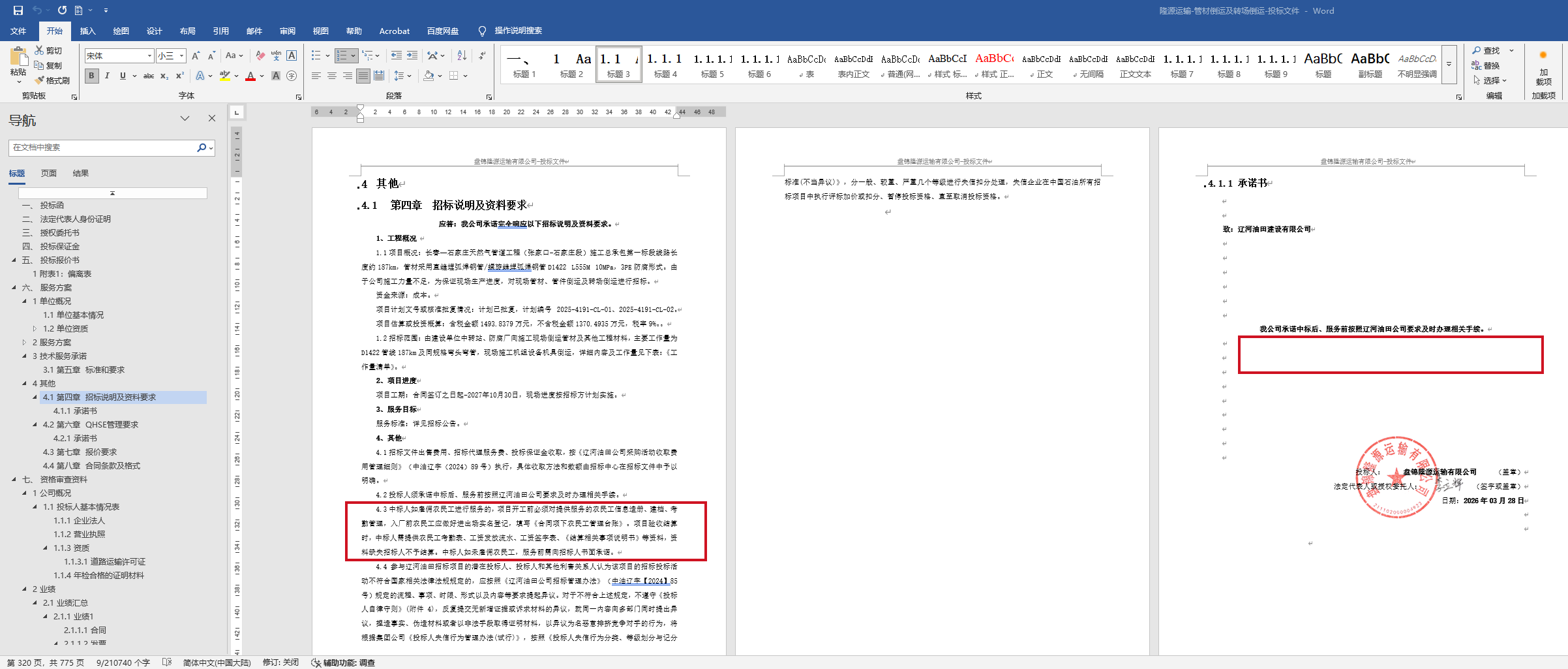Screen dimensions: 1568x669
Task: Sort paragraphs with the A-Z sort icon
Action: pos(462,56)
